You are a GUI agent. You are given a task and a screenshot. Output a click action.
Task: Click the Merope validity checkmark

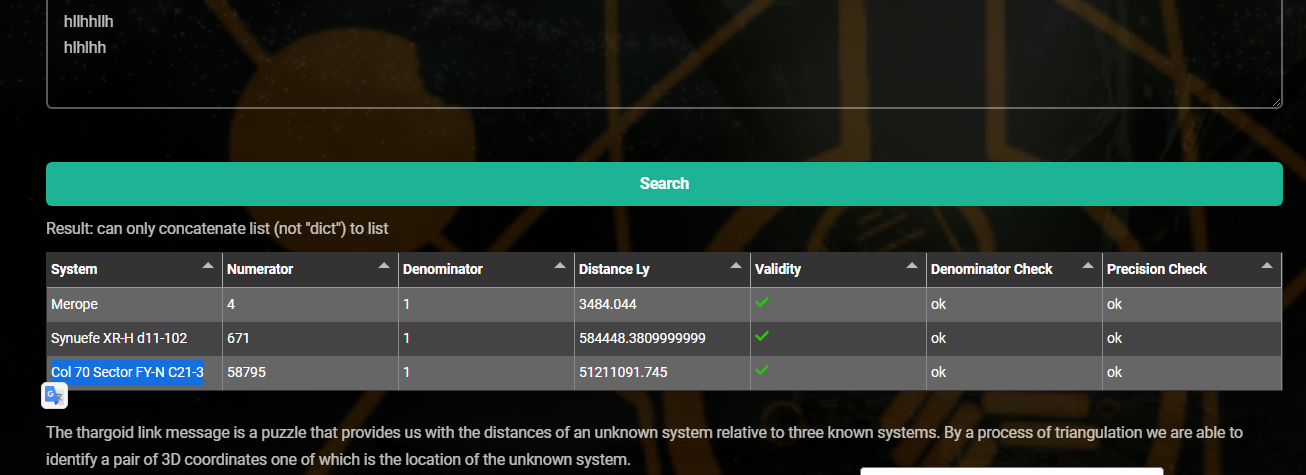point(762,302)
